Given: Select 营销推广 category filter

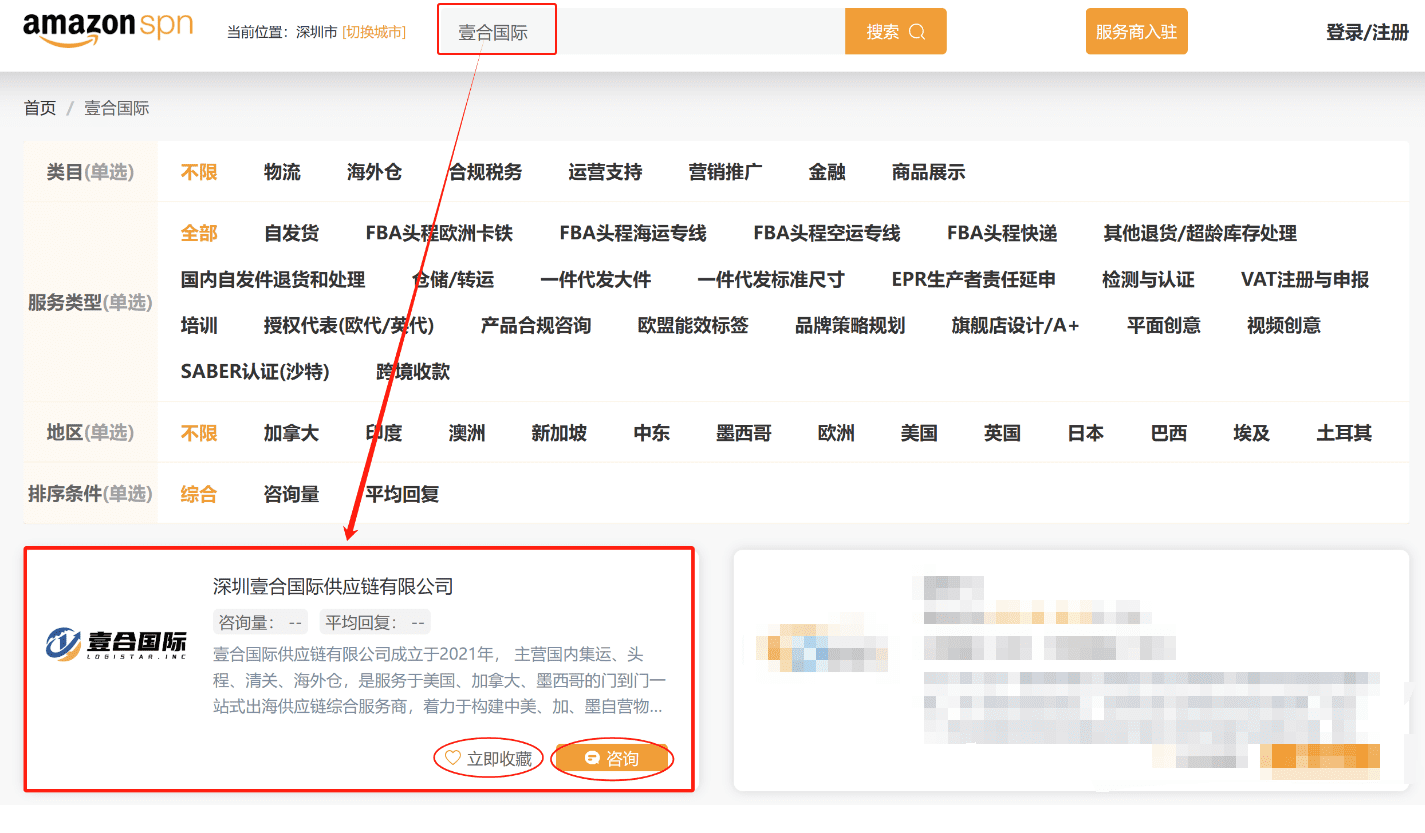Looking at the screenshot, I should point(725,172).
